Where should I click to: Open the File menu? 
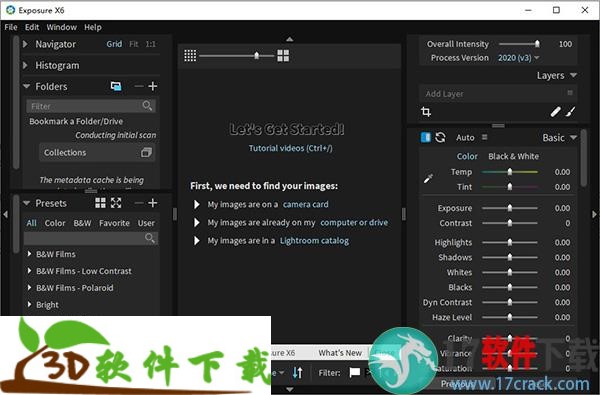(11, 27)
